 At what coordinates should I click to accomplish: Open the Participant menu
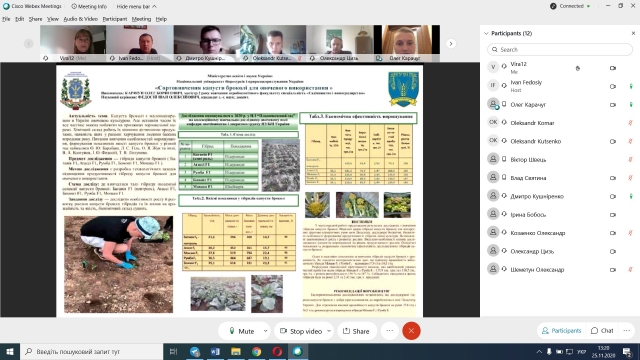coord(115,19)
